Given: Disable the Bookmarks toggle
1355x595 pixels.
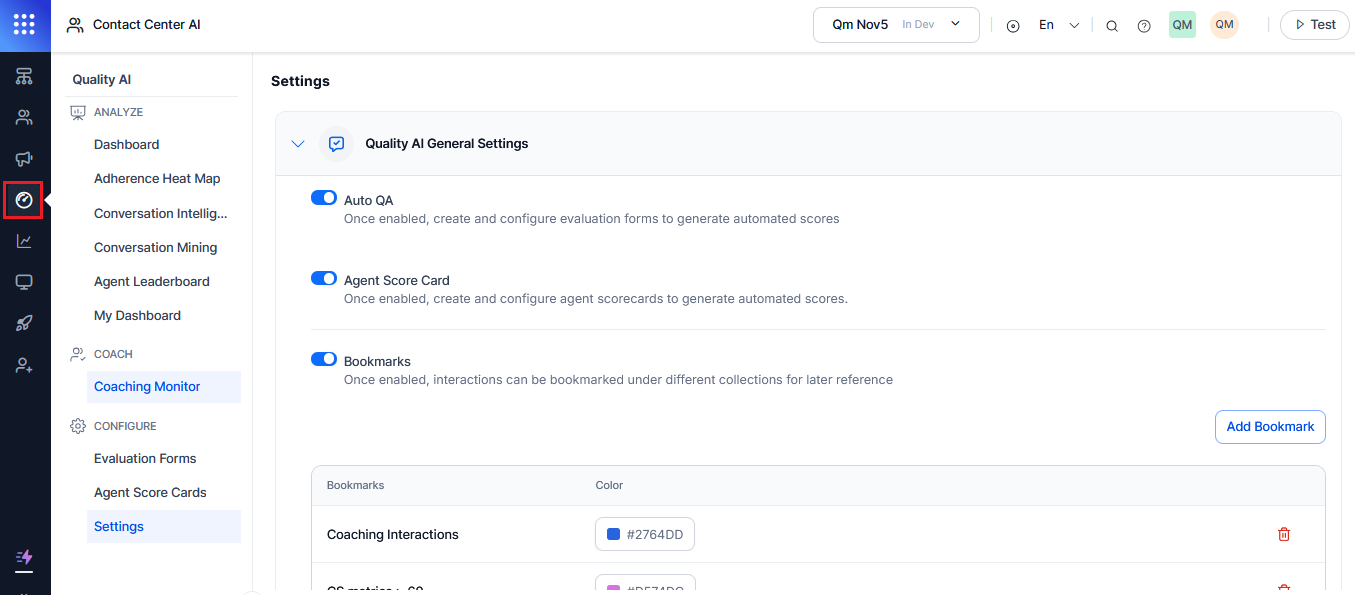Looking at the screenshot, I should click(x=323, y=358).
